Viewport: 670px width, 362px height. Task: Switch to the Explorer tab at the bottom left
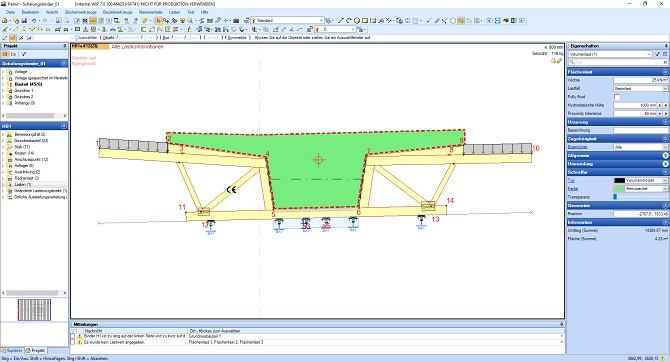12,350
